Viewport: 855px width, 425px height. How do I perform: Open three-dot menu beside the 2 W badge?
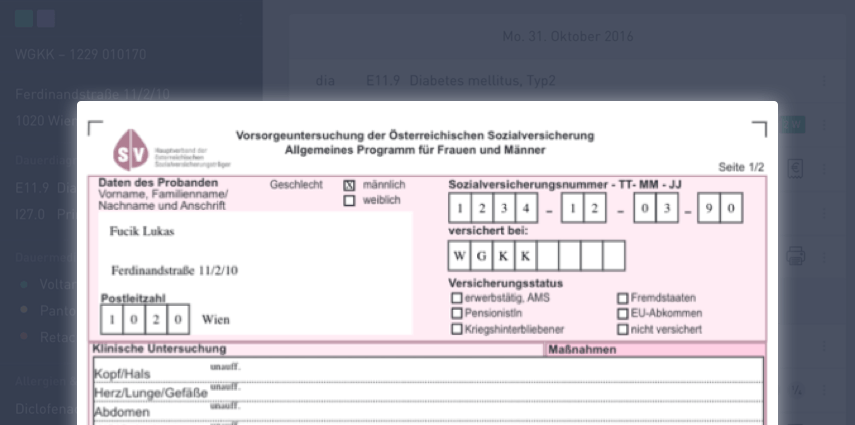tap(824, 125)
